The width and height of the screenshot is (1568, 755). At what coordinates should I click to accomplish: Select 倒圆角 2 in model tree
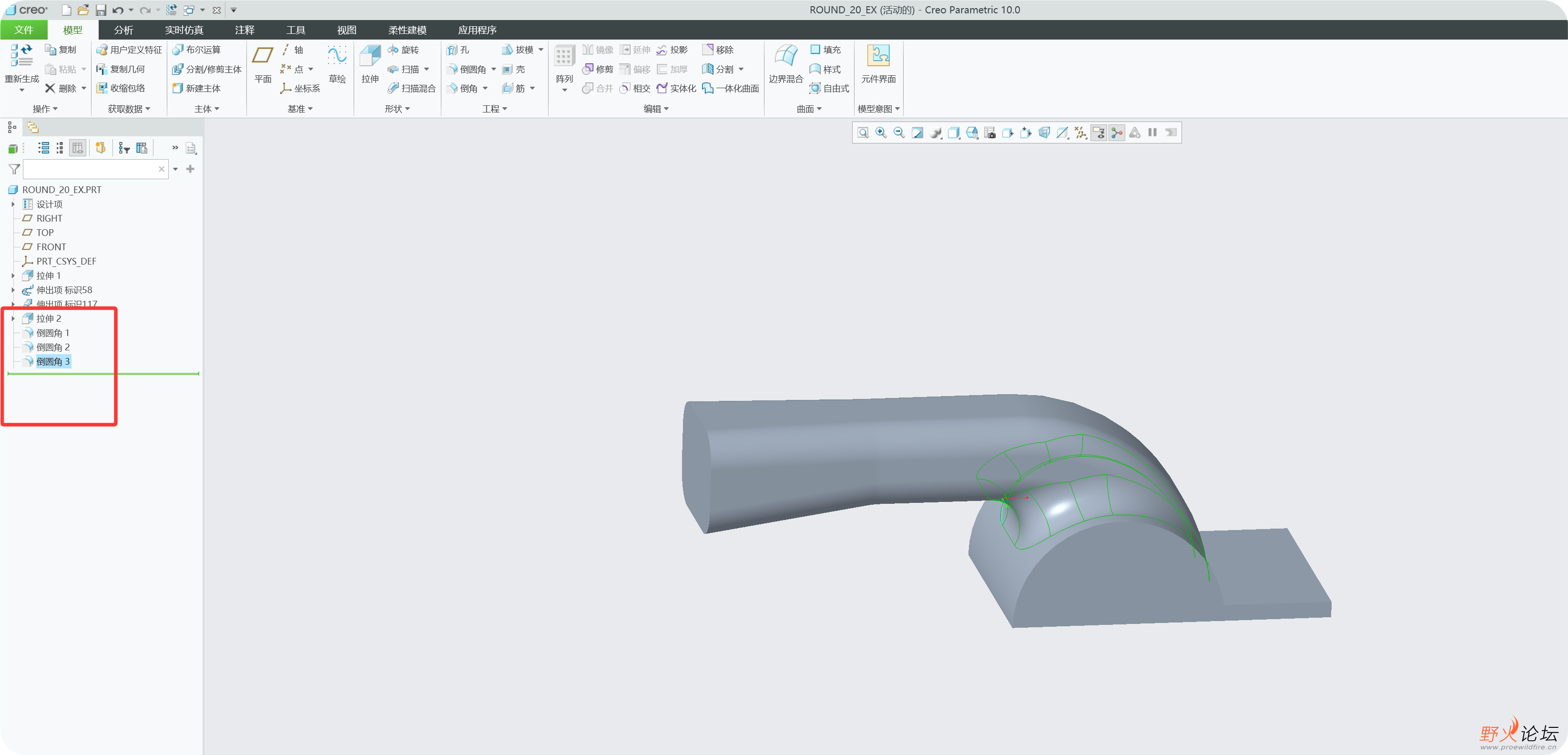(52, 347)
